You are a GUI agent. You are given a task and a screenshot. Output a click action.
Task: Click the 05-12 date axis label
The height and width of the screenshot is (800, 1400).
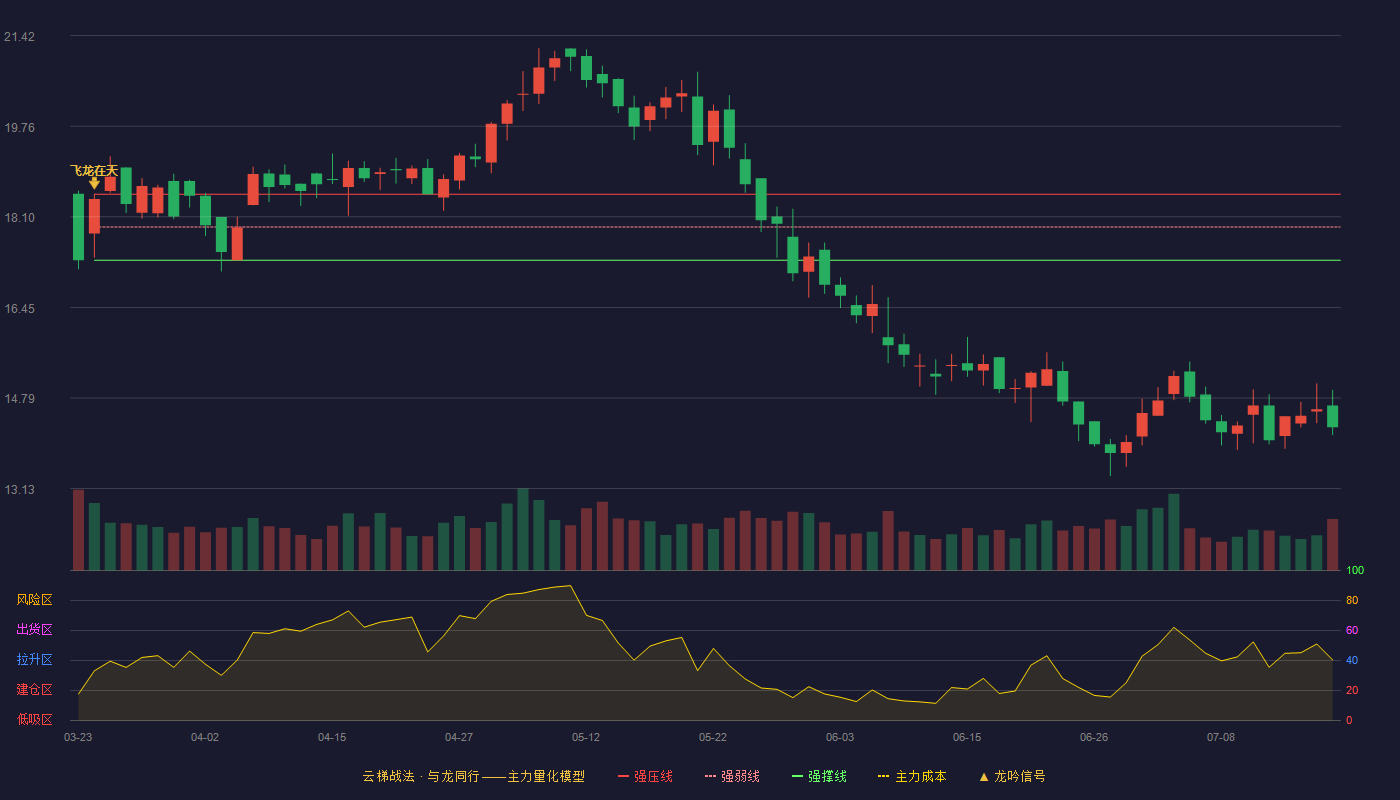pos(586,737)
